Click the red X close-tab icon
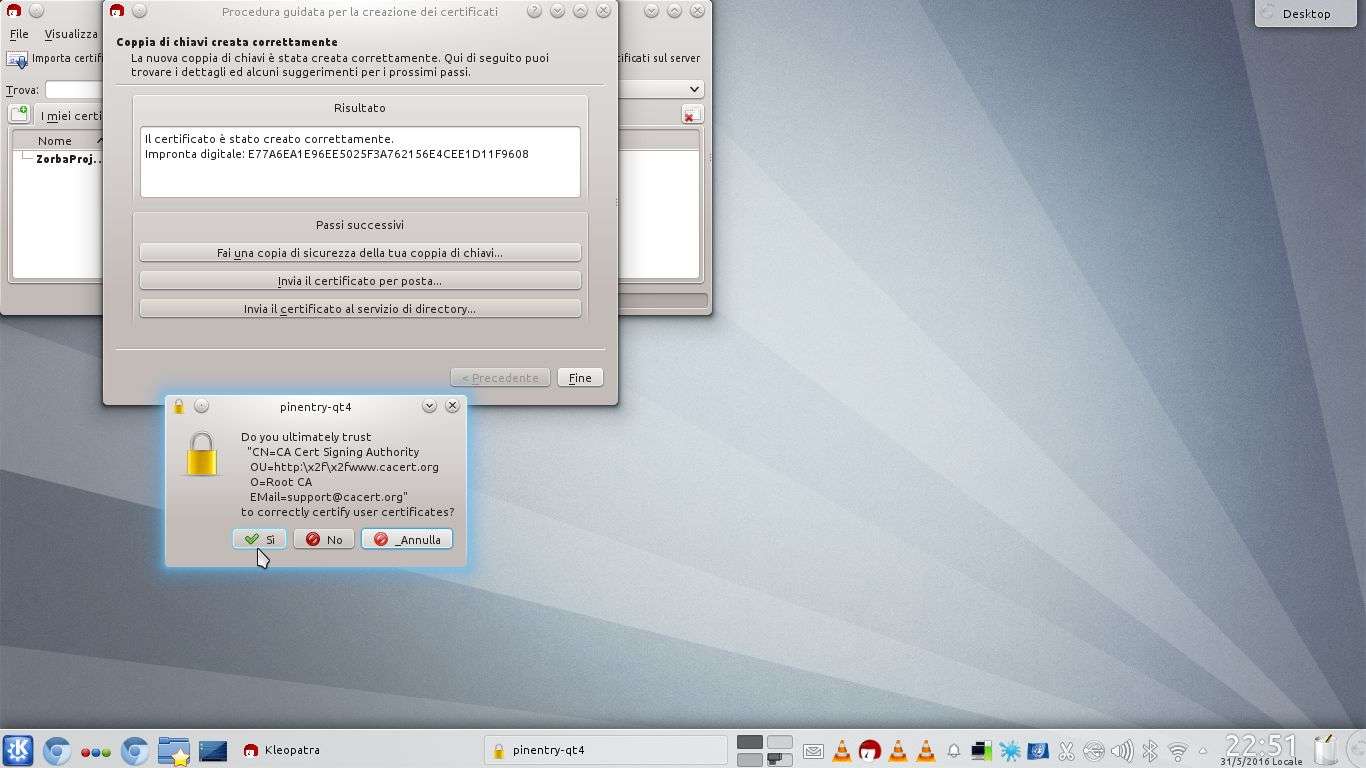 tap(691, 115)
